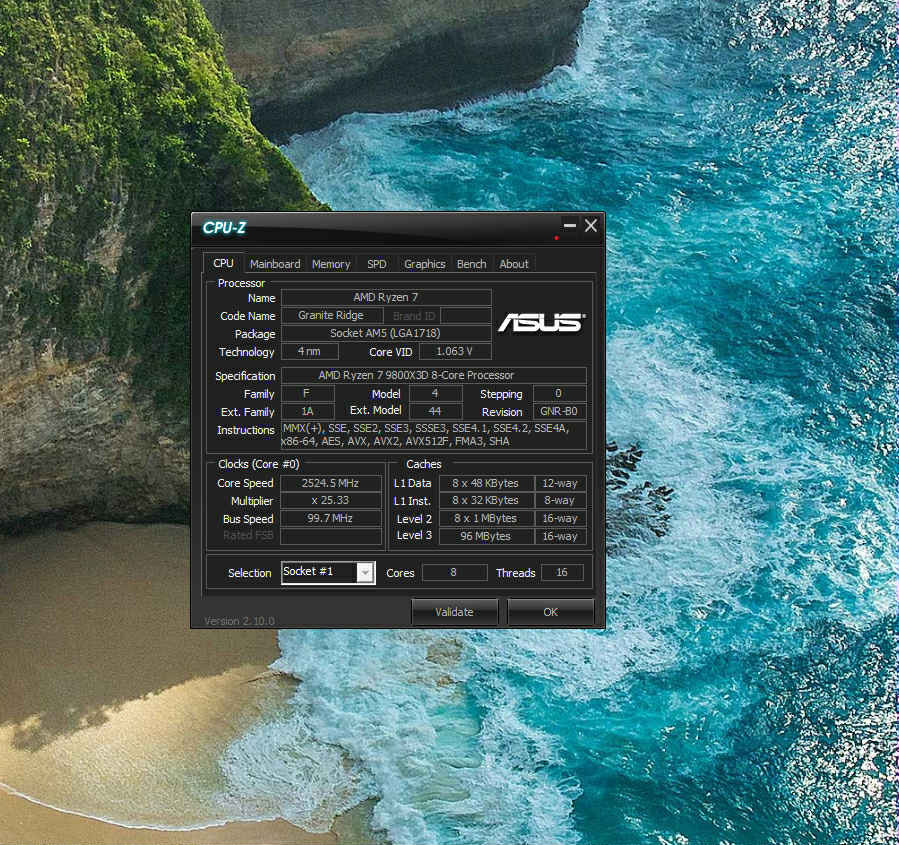This screenshot has width=899, height=845.
Task: Click the dropdown arrow beside Socket #1
Action: [x=366, y=572]
